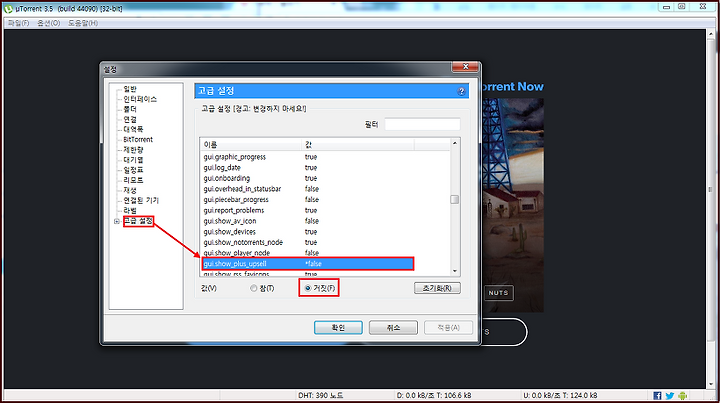
Task: Select 리모트 in the settings tree
Action: pyautogui.click(x=133, y=180)
